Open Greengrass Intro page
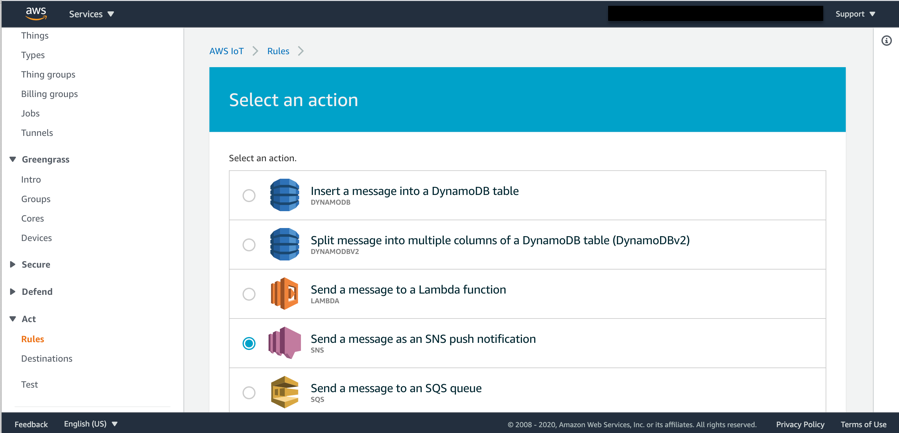This screenshot has height=433, width=899. tap(31, 180)
